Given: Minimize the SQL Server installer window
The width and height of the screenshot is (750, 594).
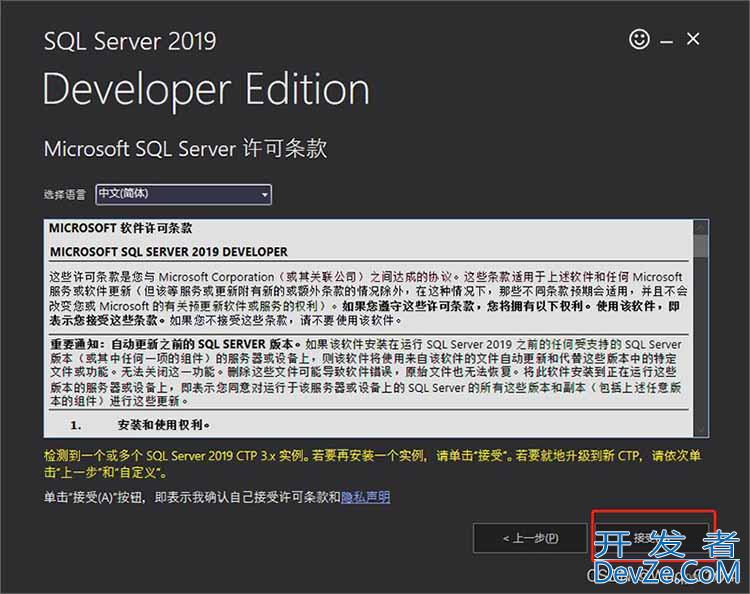Looking at the screenshot, I should point(666,42).
